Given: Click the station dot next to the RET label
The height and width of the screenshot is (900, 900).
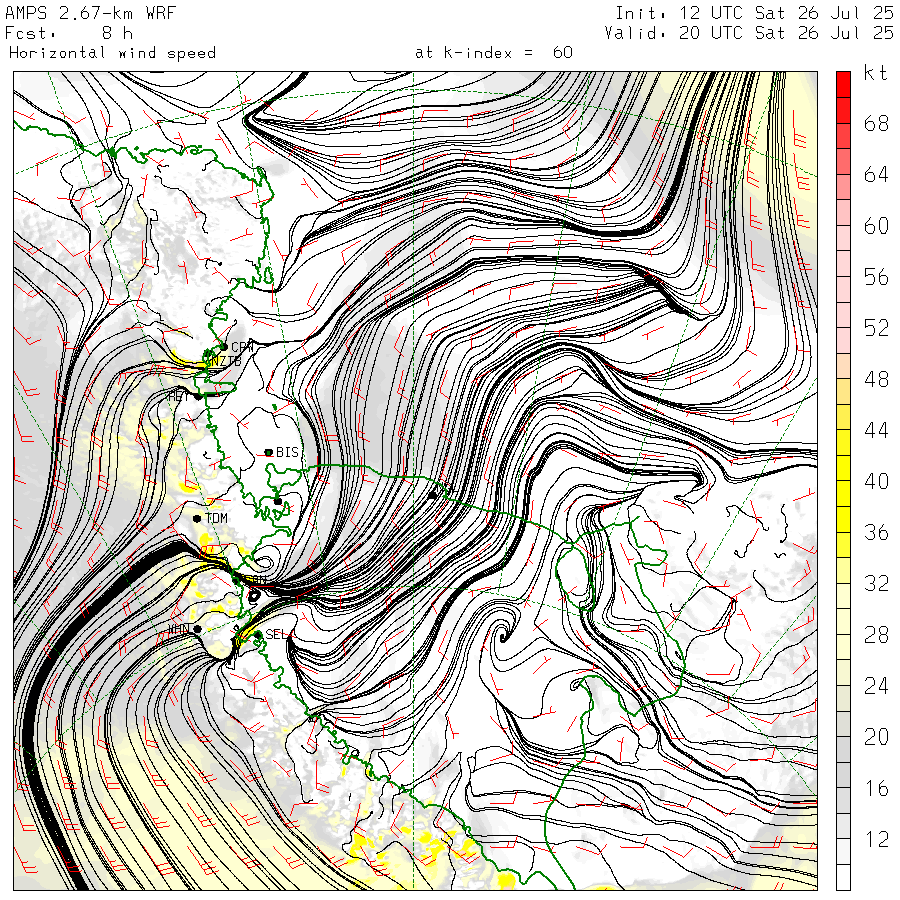Looking at the screenshot, I should pyautogui.click(x=198, y=396).
